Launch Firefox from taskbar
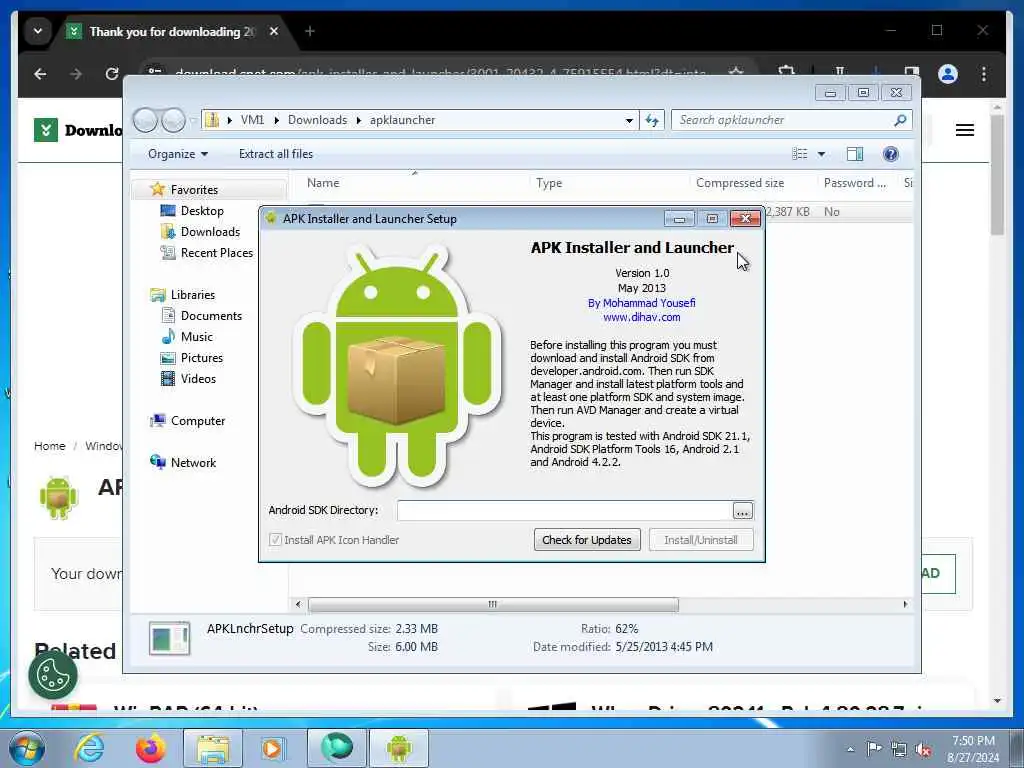1024x768 pixels. point(151,748)
